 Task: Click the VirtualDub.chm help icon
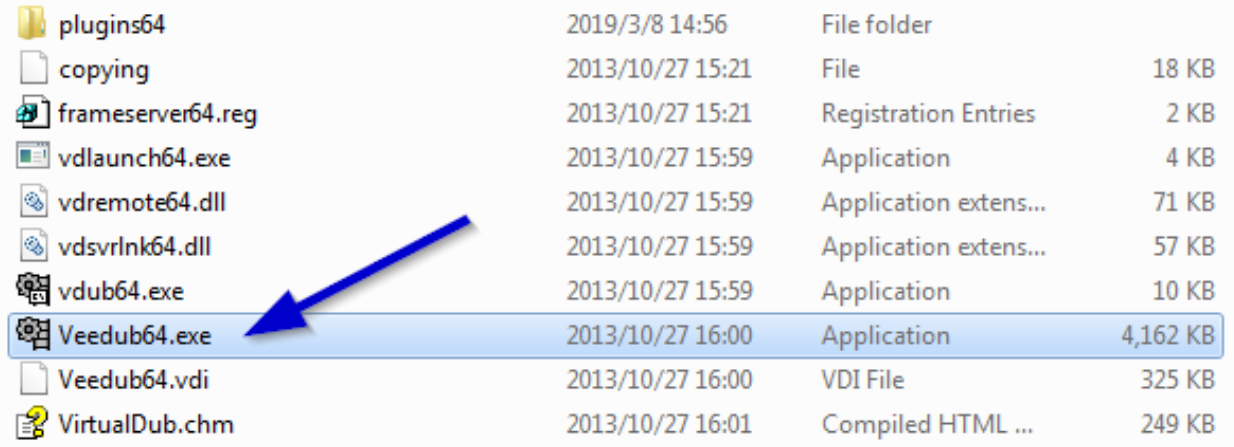point(33,423)
